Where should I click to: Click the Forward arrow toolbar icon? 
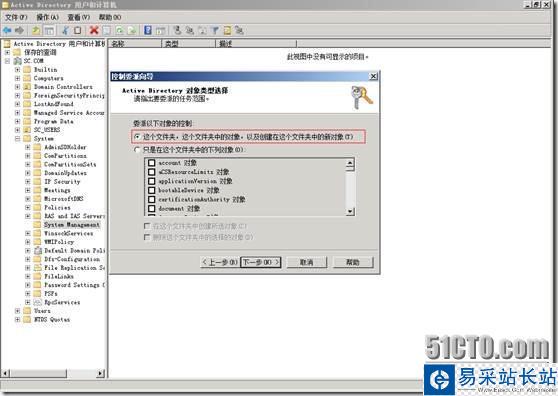coord(20,31)
